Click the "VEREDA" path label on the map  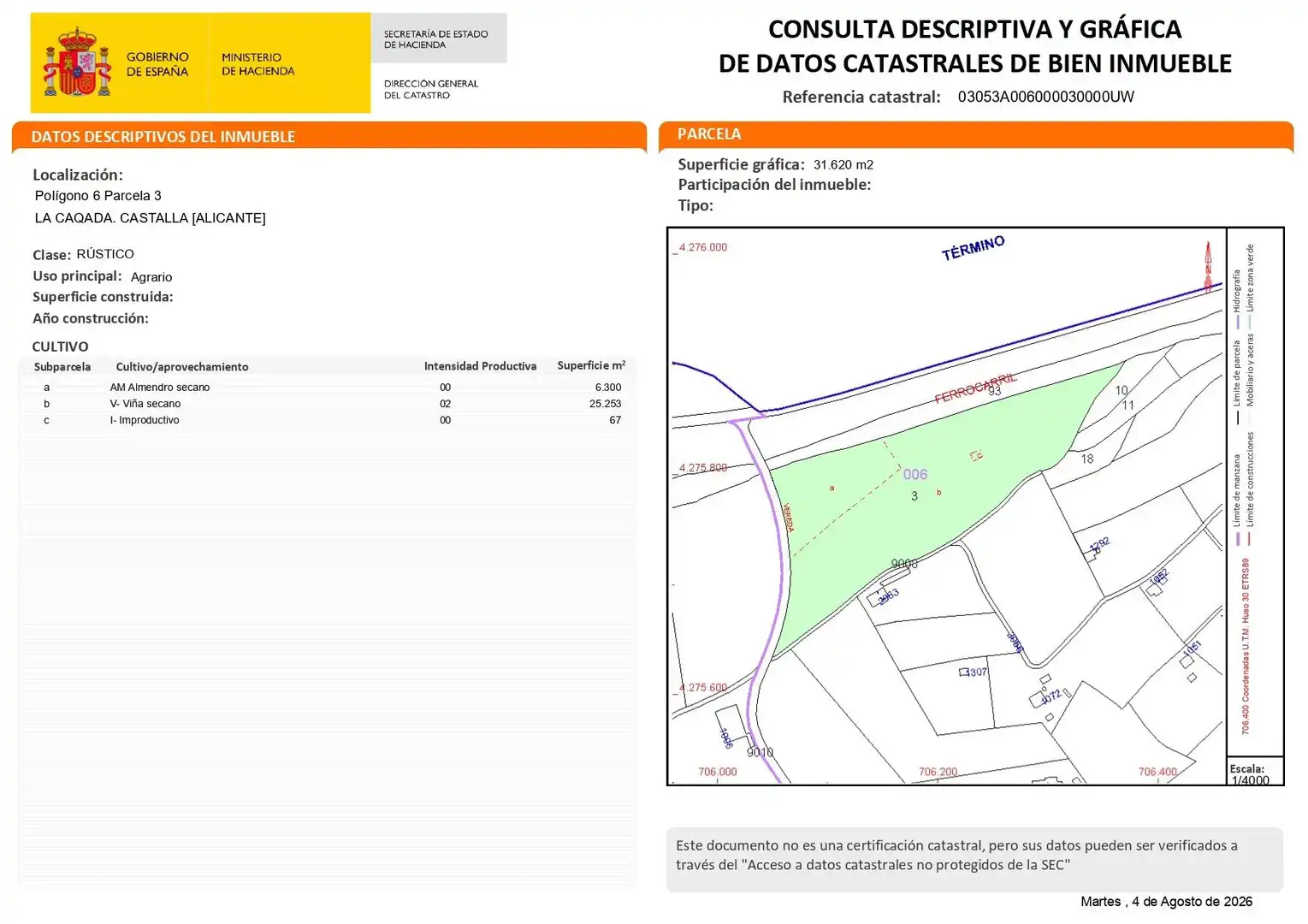[x=788, y=518]
